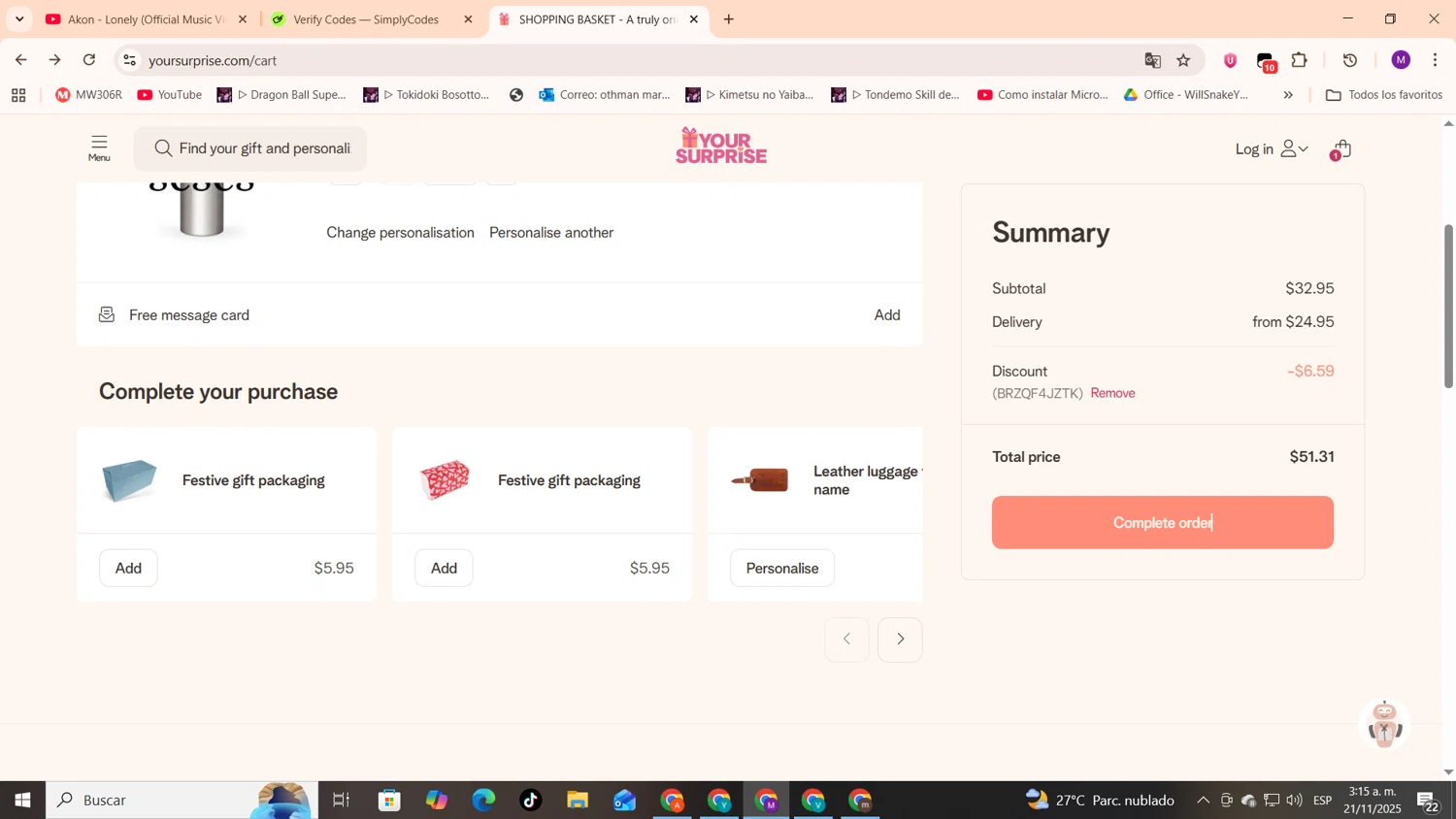Click the Complete order button
This screenshot has width=1456, height=819.
1163,523
